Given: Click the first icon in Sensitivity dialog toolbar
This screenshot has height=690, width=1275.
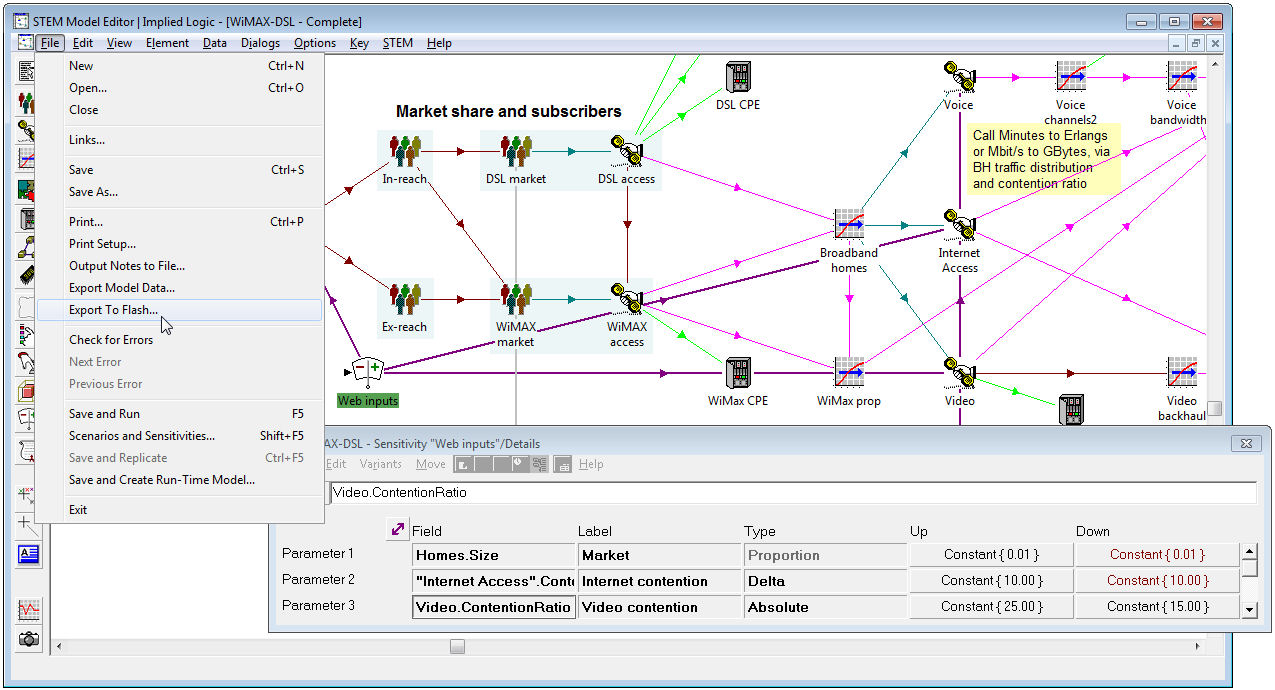Looking at the screenshot, I should pos(463,464).
